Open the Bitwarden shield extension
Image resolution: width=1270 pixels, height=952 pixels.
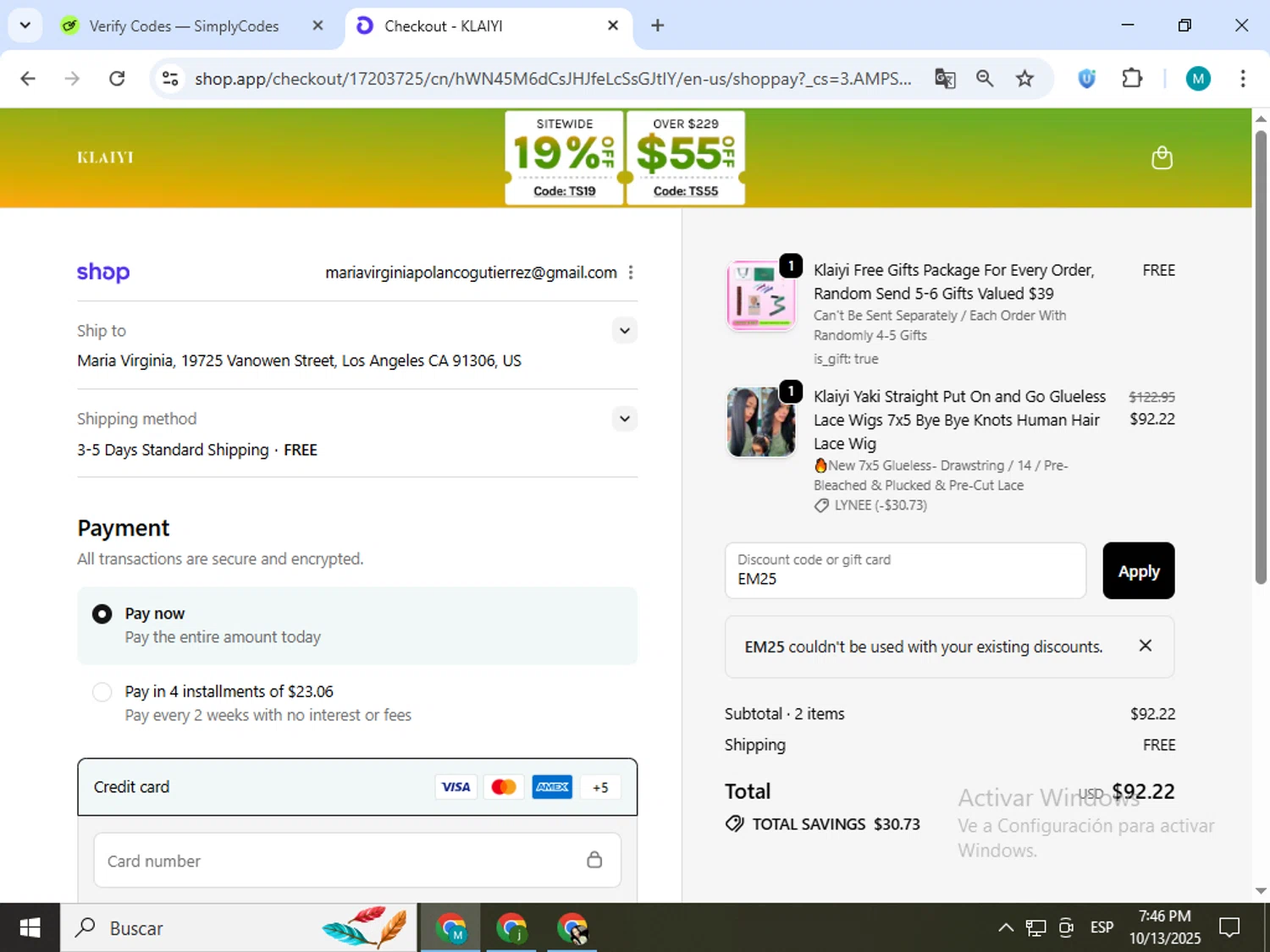pos(1087,79)
